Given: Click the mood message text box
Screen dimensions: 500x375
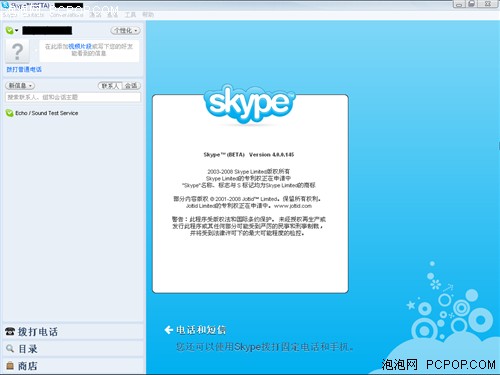Looking at the screenshot, I should click(89, 51).
